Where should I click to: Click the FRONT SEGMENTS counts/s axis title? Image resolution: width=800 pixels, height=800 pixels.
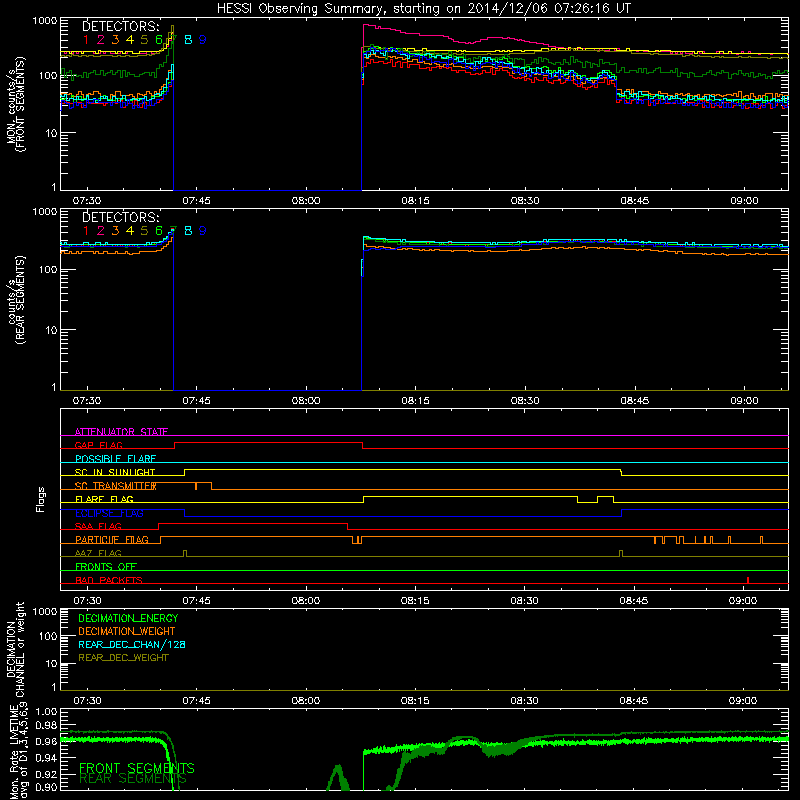pos(15,104)
